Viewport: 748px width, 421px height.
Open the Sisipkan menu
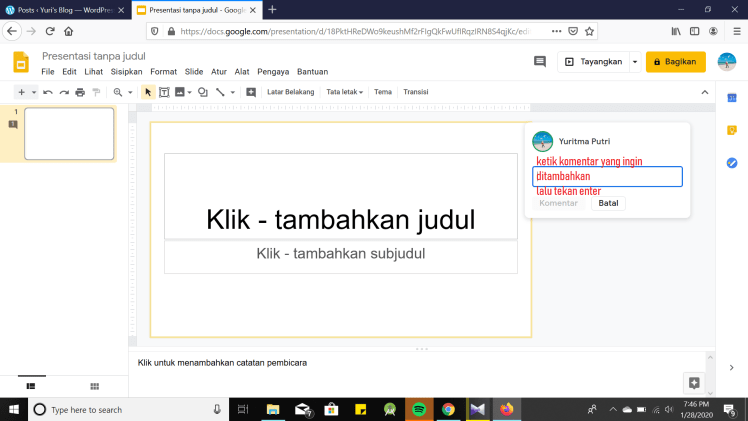click(x=126, y=72)
